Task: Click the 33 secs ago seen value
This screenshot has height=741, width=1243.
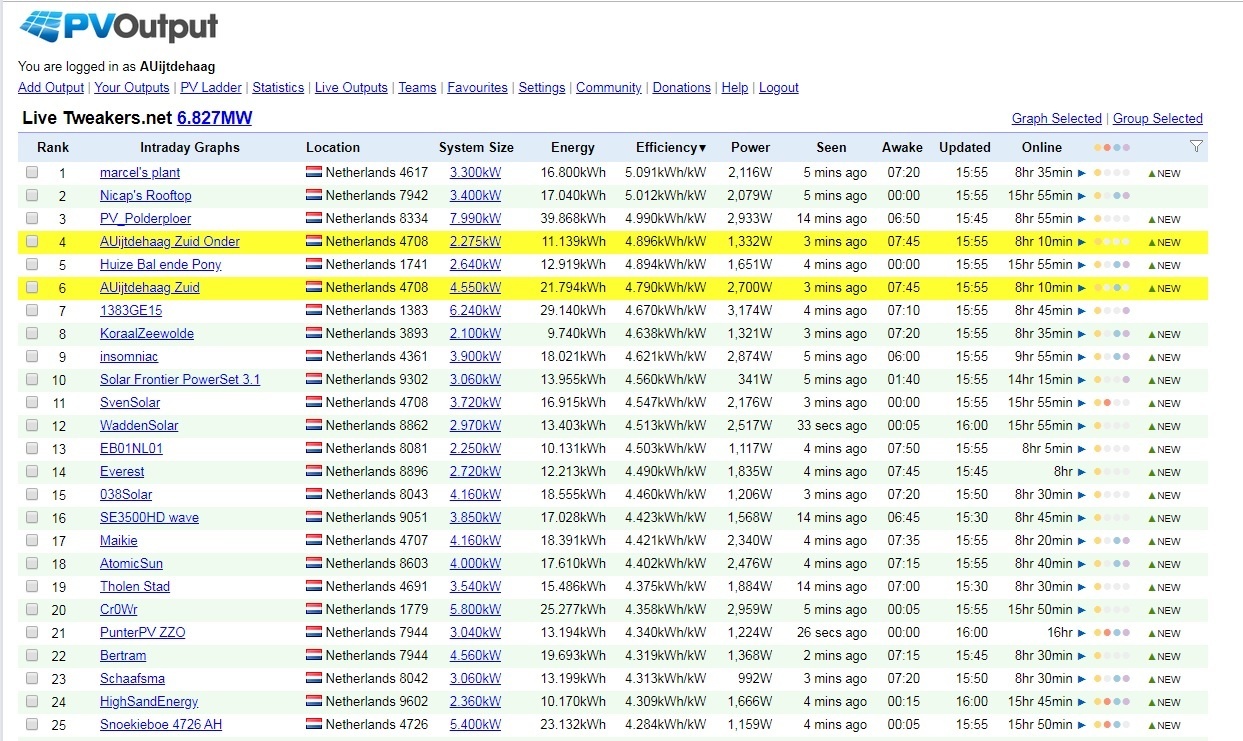Action: [832, 426]
